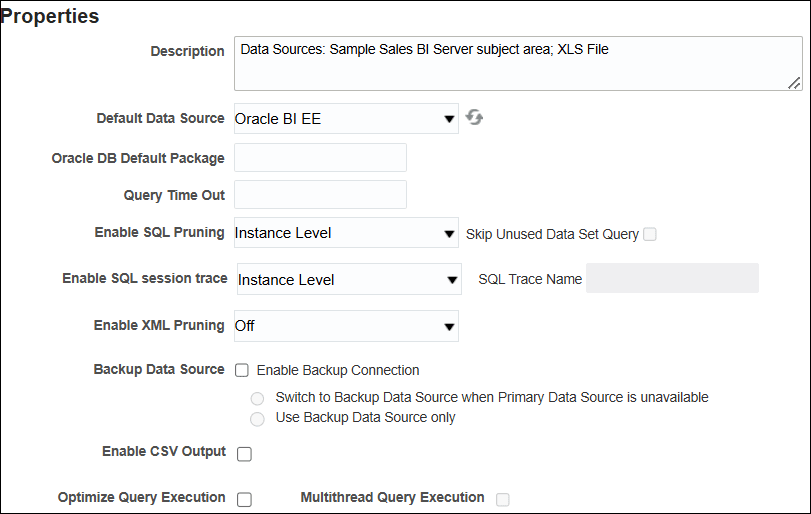This screenshot has height=514, width=811.
Task: Click the SQL Trace Name field
Action: [672, 279]
